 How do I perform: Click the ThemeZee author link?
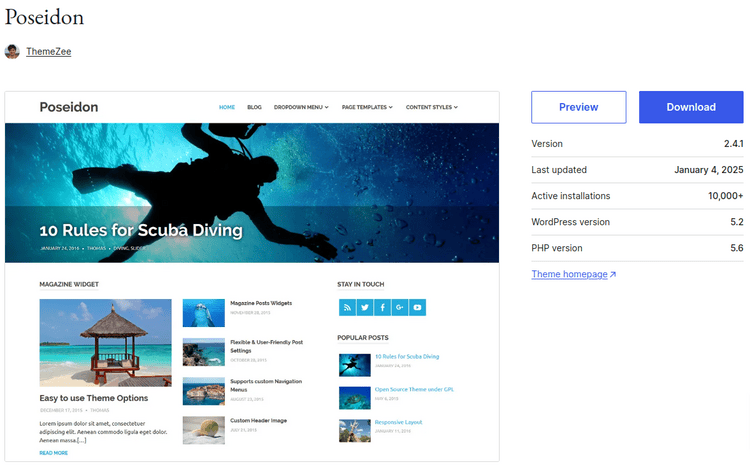pyautogui.click(x=48, y=52)
